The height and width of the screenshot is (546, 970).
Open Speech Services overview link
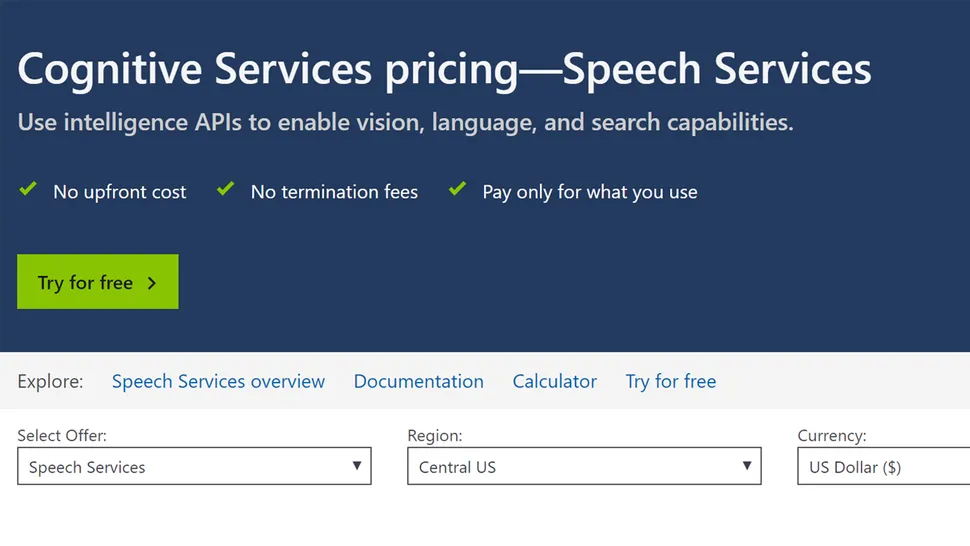click(218, 381)
